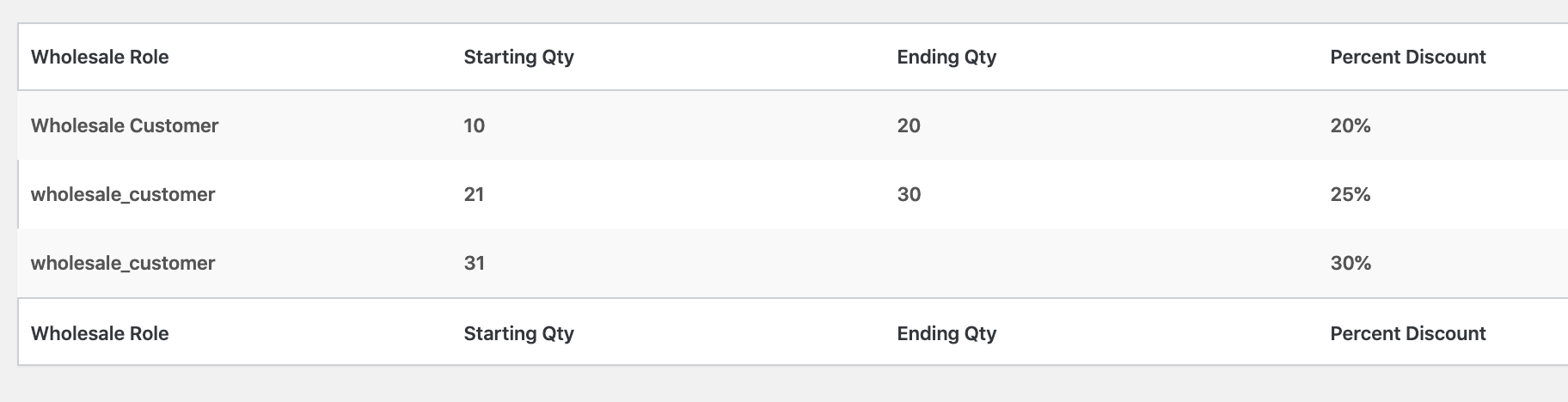Click the "Wholesale Role" label in the table footer
The width and height of the screenshot is (1568, 402).
point(100,334)
